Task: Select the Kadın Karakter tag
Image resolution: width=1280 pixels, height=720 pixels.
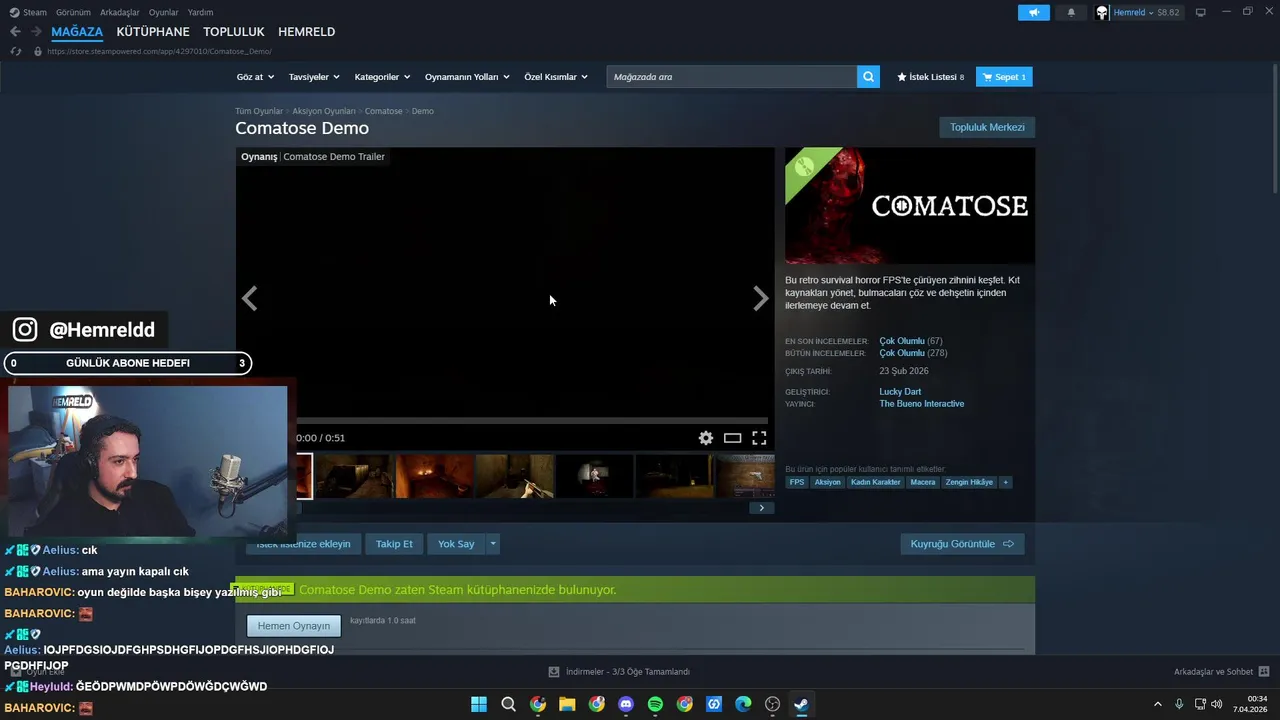Action: click(x=876, y=482)
